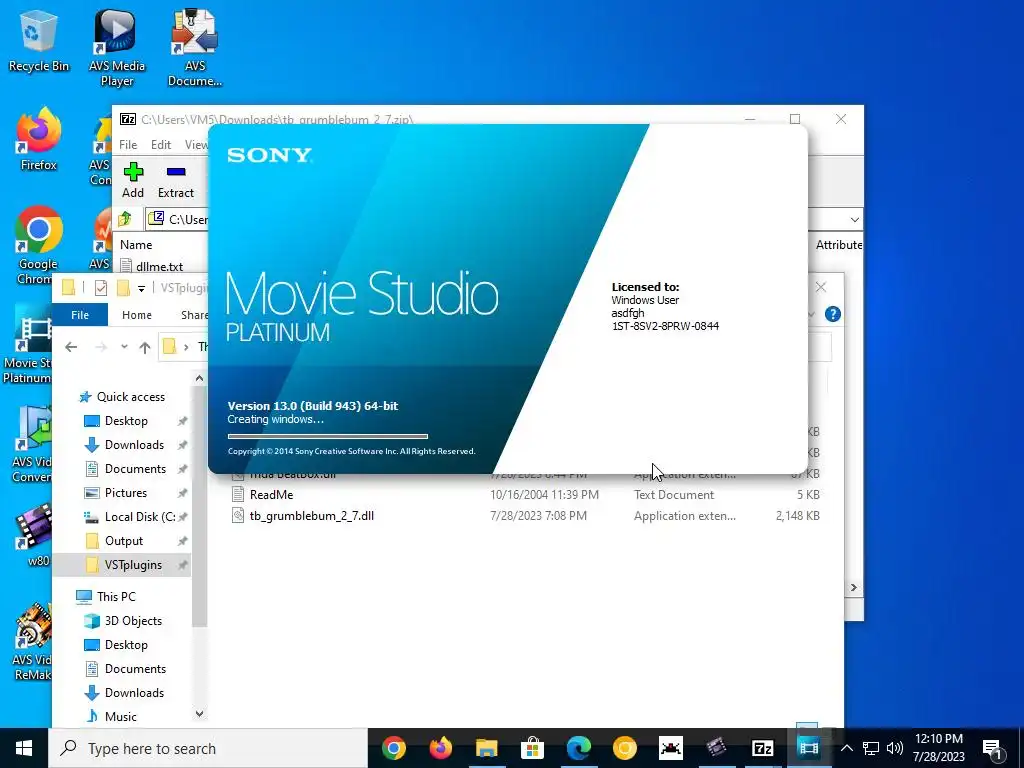
Task: Open Documents under Quick access
Action: tap(135, 469)
